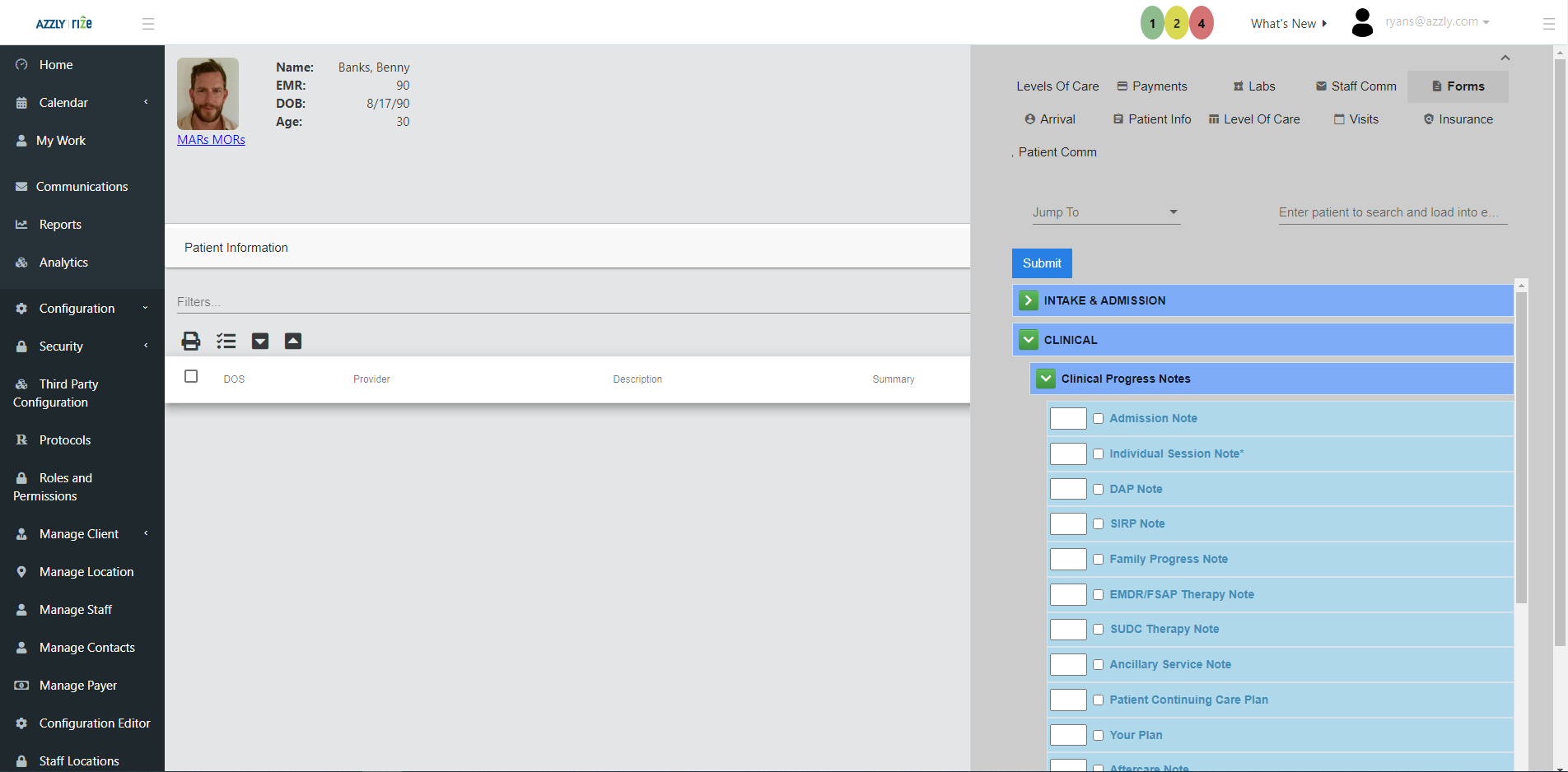Open the Jump To dropdown
Viewport: 1568px width, 772px height.
[1105, 212]
